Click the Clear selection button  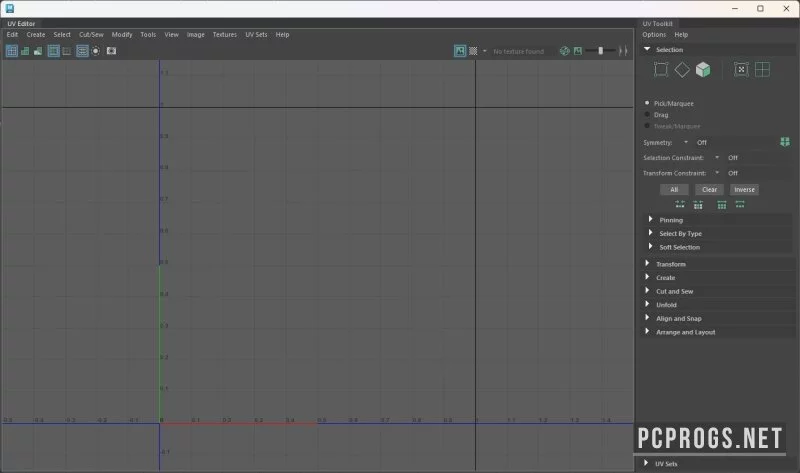click(709, 189)
